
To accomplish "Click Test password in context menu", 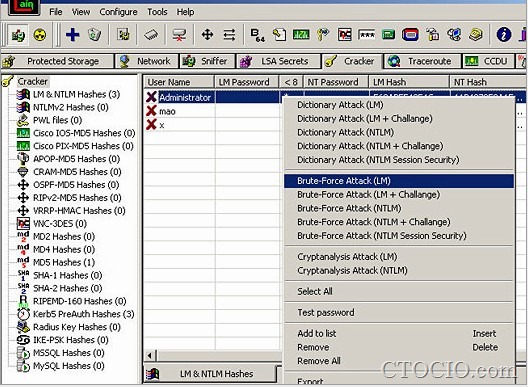I will [x=399, y=313].
